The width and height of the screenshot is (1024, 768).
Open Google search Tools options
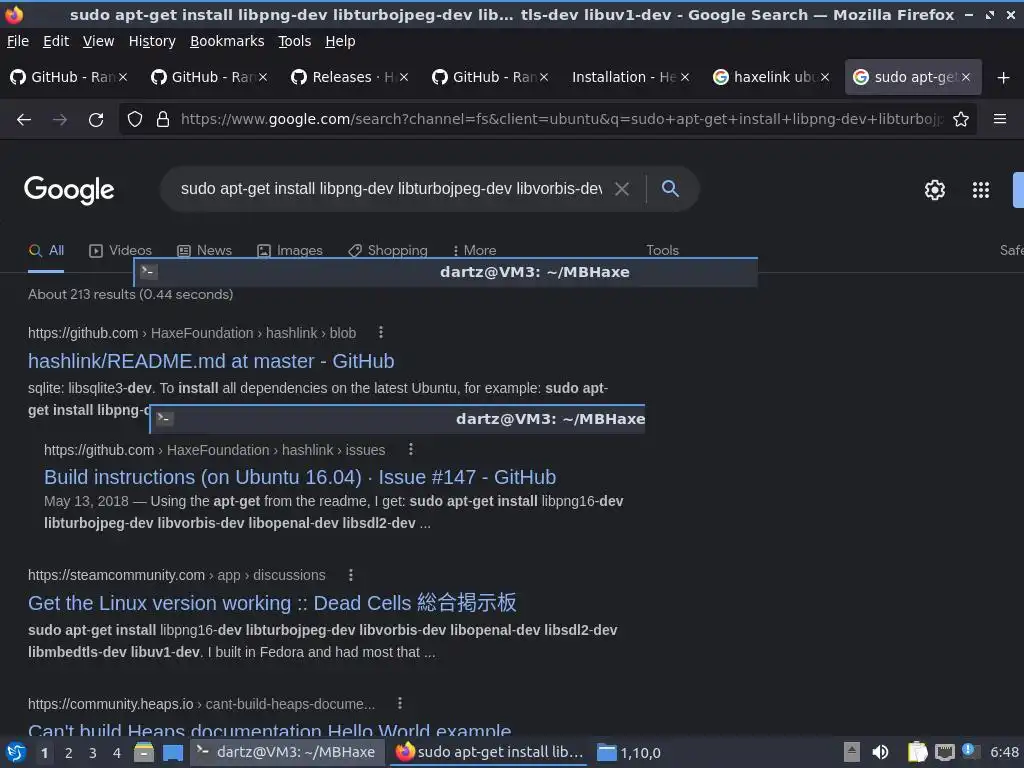pos(662,251)
